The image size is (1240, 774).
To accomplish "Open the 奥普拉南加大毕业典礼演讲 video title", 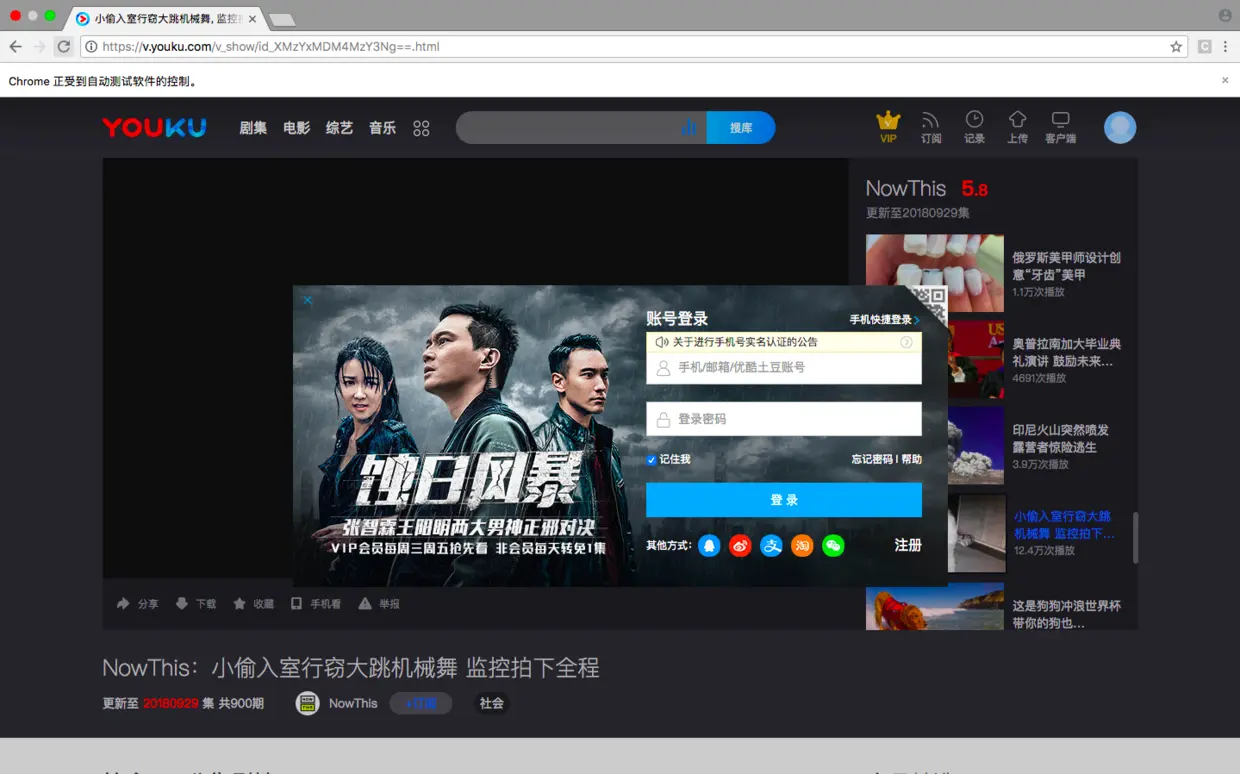I will 1066,352.
